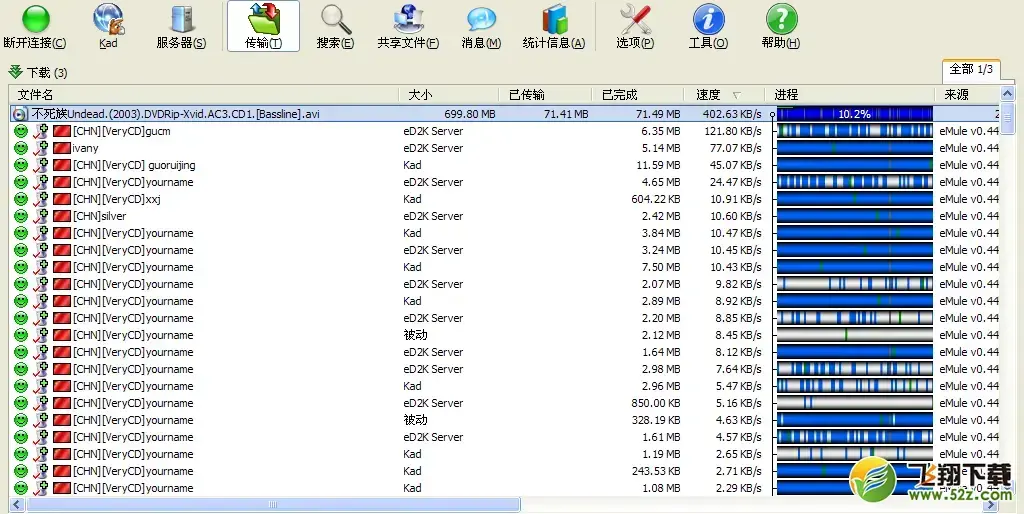Open the Options (选项) toolbar icon
This screenshot has height=514, width=1024.
click(635, 26)
